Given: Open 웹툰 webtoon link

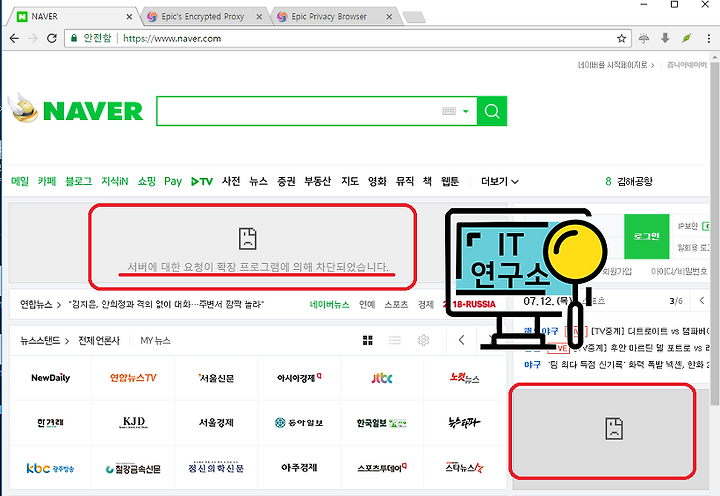Looking at the screenshot, I should click(x=450, y=181).
